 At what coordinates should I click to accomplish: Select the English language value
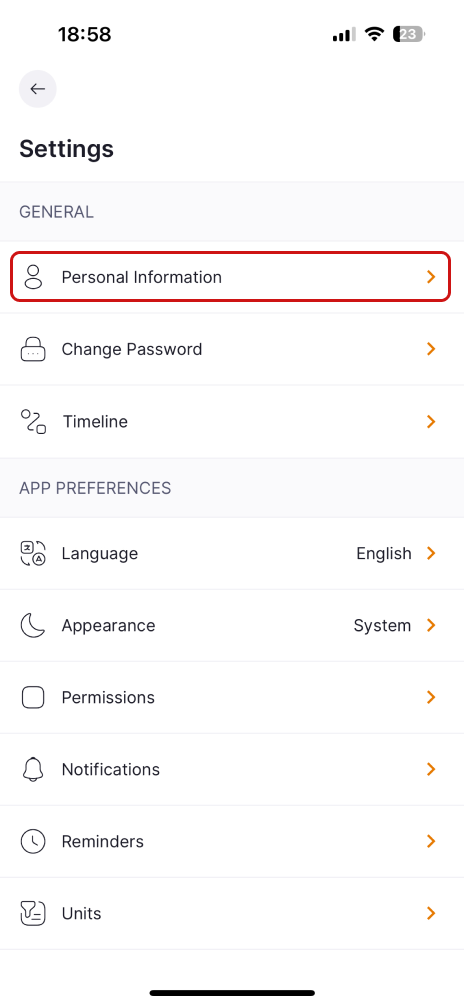[384, 553]
